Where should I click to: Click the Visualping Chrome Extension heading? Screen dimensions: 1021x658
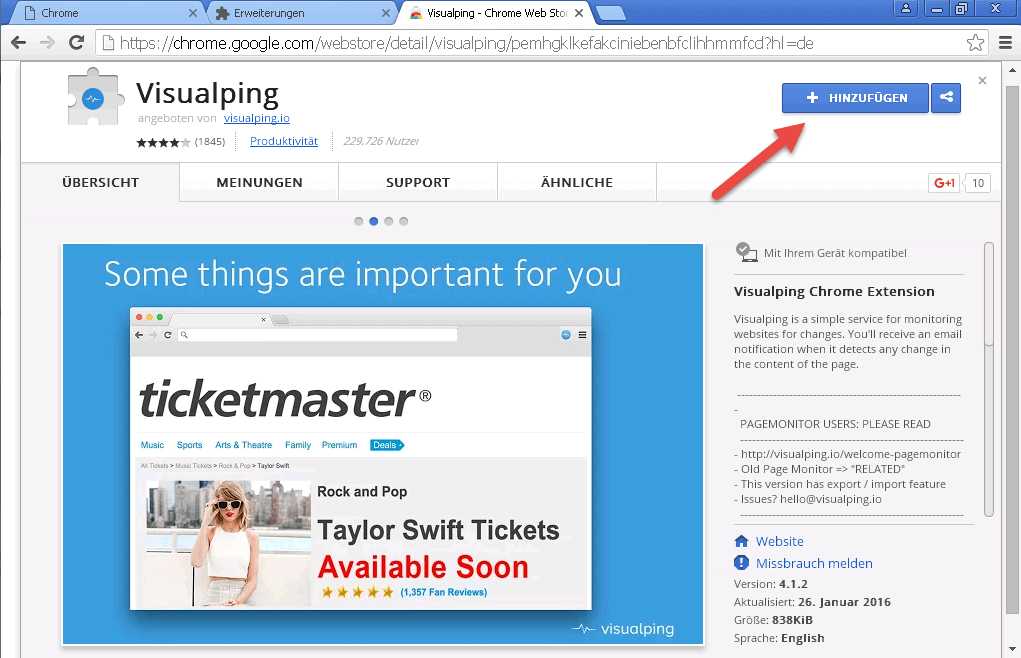tap(834, 292)
